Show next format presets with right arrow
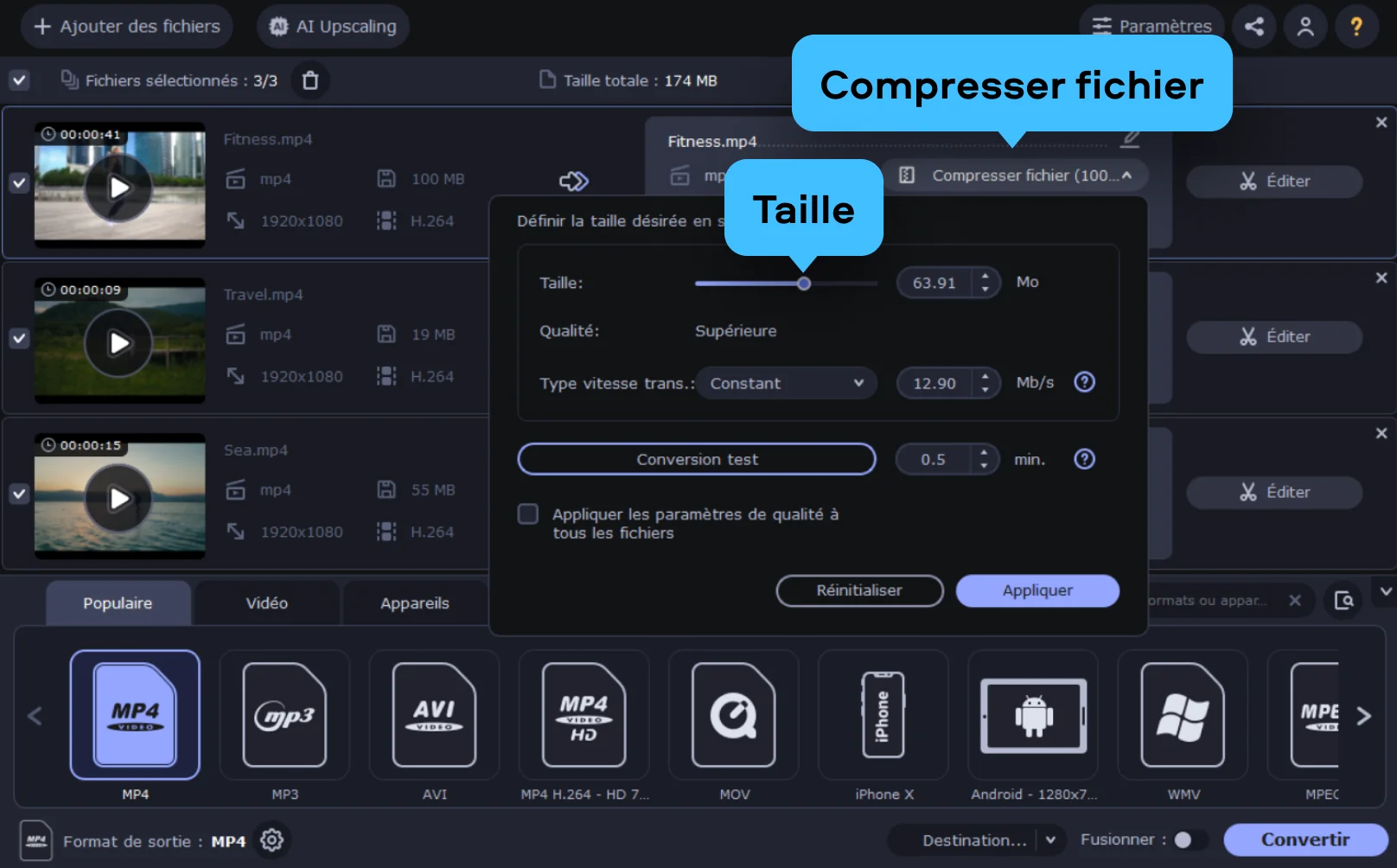The height and width of the screenshot is (868, 1397). pyautogui.click(x=1363, y=716)
